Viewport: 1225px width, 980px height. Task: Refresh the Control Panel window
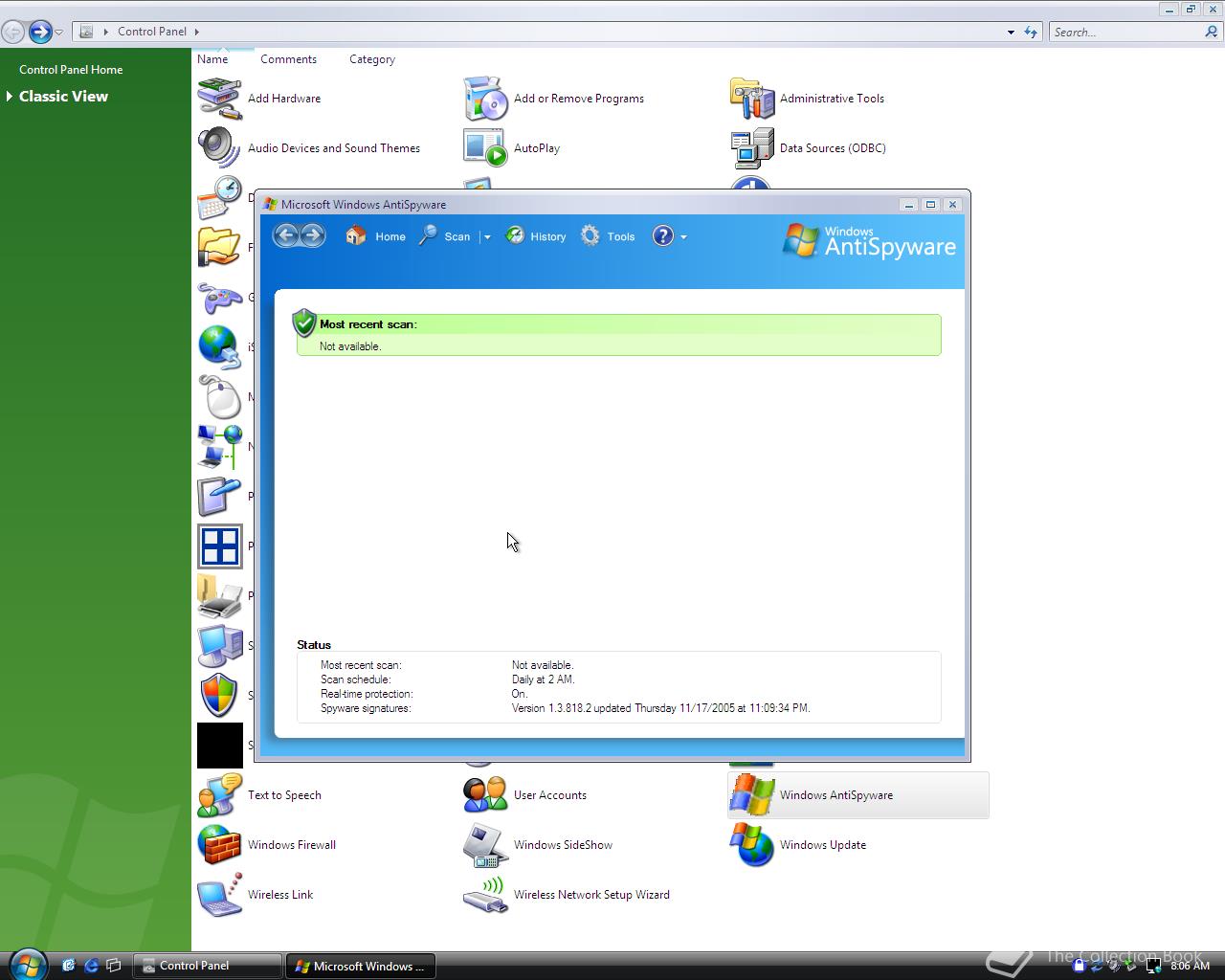click(1031, 32)
